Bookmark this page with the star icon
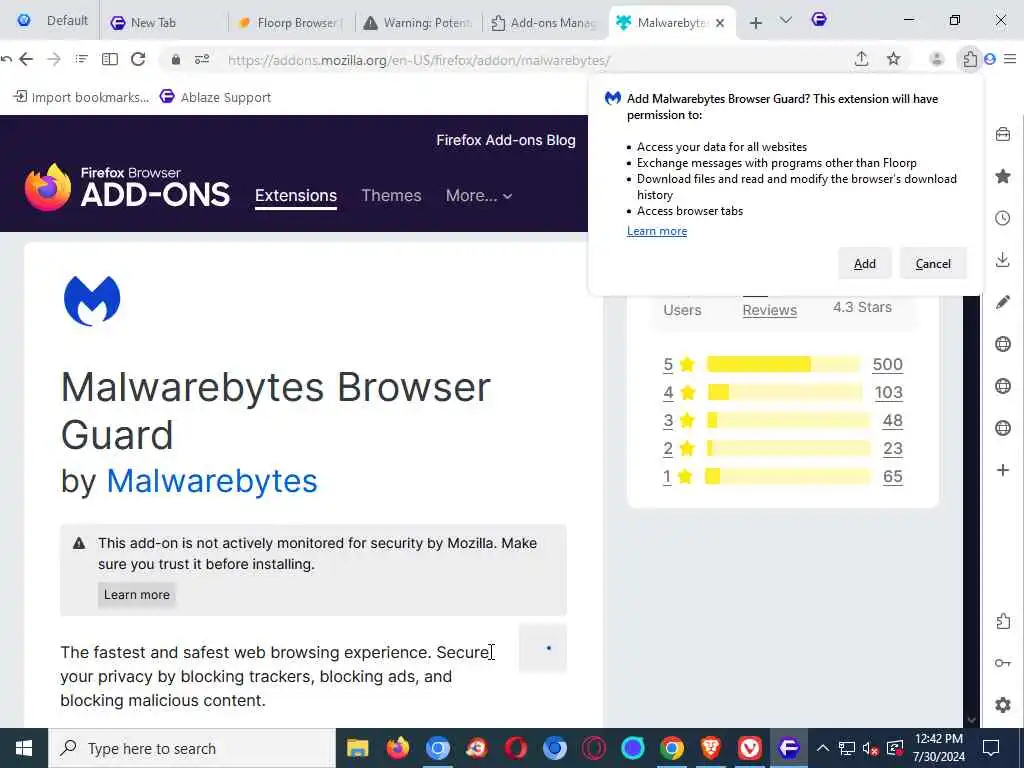This screenshot has width=1024, height=768. (893, 59)
